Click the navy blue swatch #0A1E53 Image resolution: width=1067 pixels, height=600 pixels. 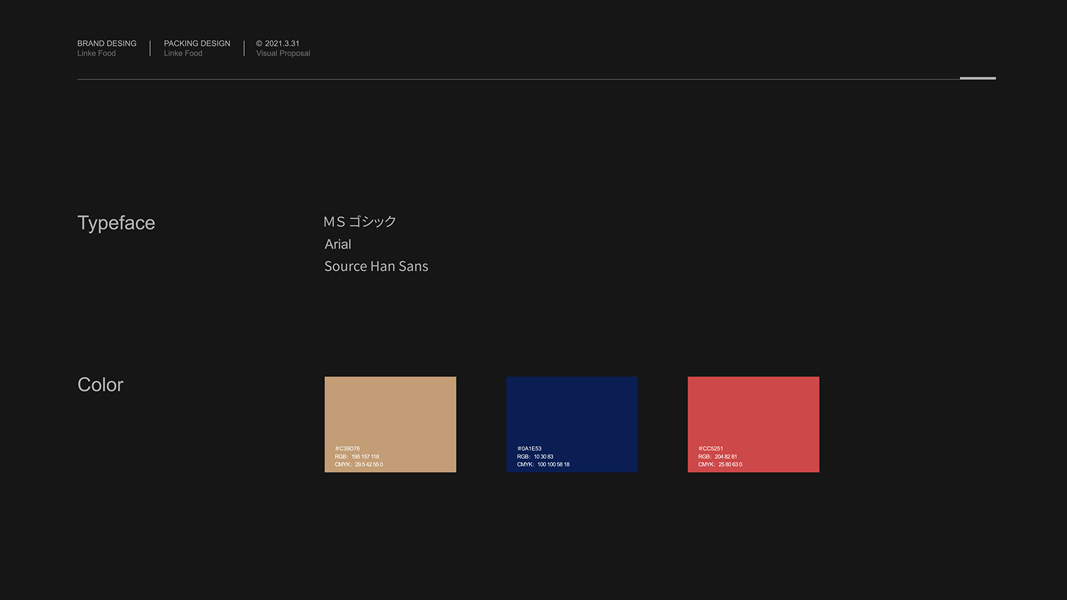click(x=572, y=424)
